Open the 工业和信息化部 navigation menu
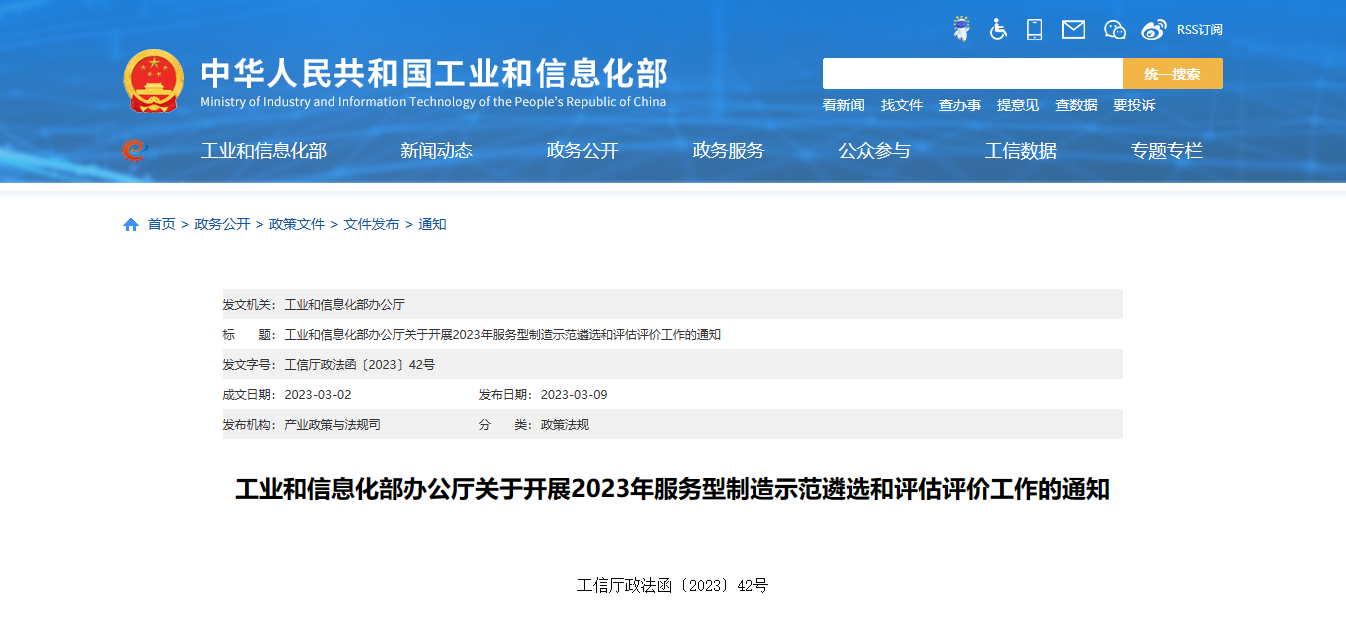This screenshot has width=1346, height=626. click(264, 151)
